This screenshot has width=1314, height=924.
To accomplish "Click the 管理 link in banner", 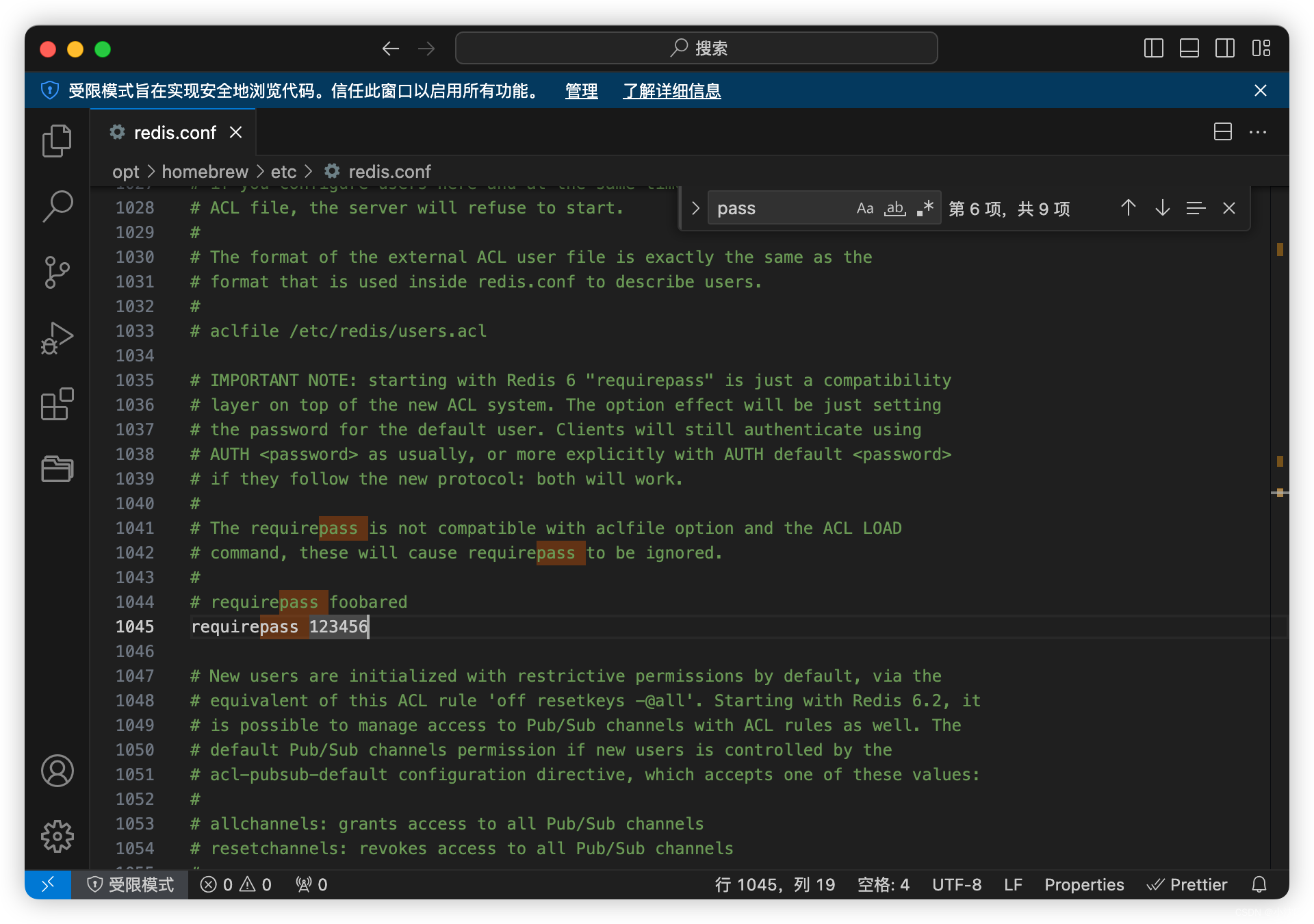I will pos(582,91).
